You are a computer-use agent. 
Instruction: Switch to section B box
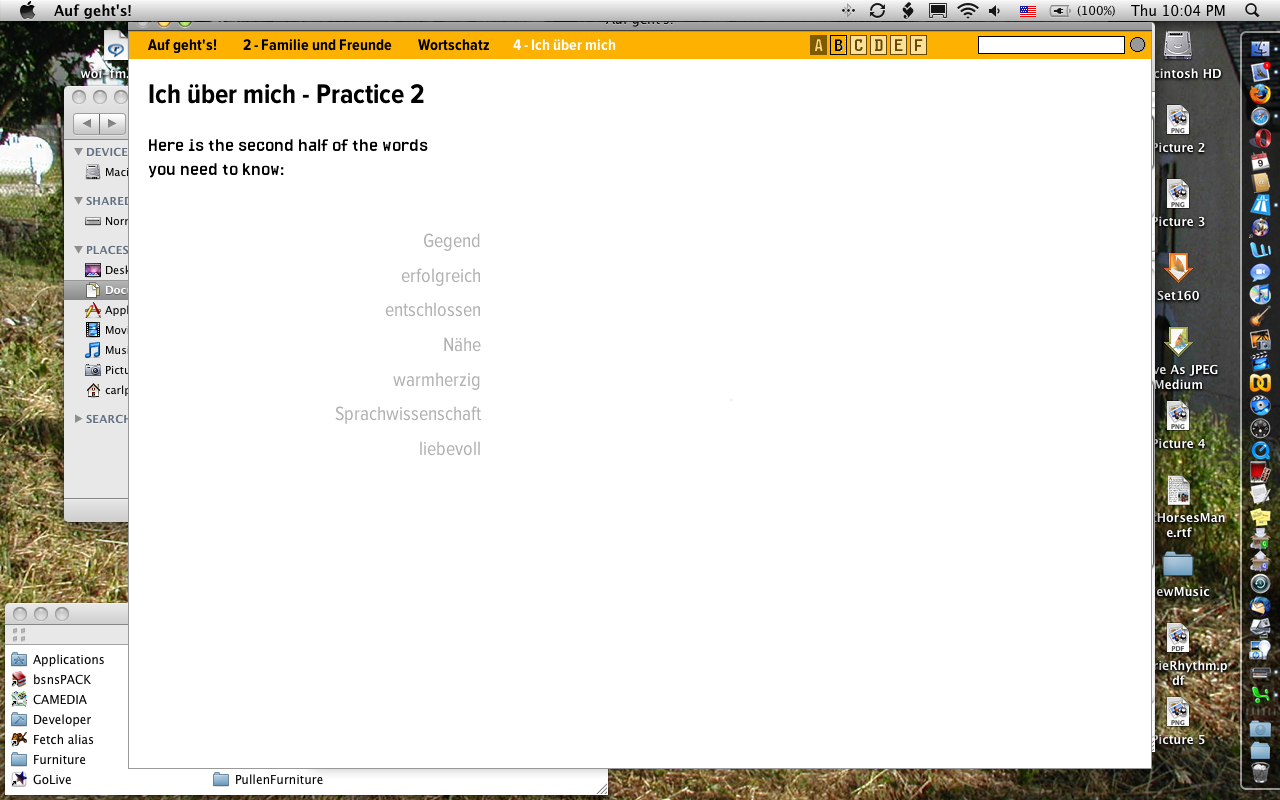pyautogui.click(x=838, y=45)
